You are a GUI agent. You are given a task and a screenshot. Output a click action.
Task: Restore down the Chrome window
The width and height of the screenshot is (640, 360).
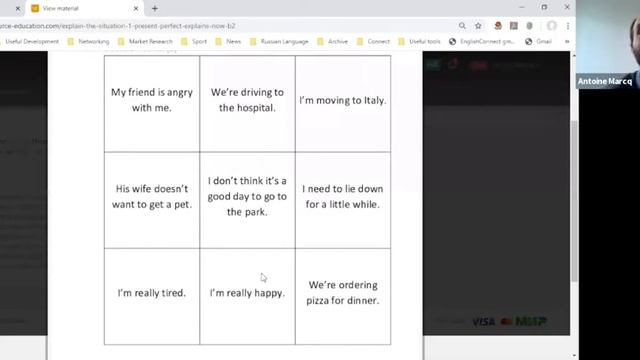[x=544, y=7]
